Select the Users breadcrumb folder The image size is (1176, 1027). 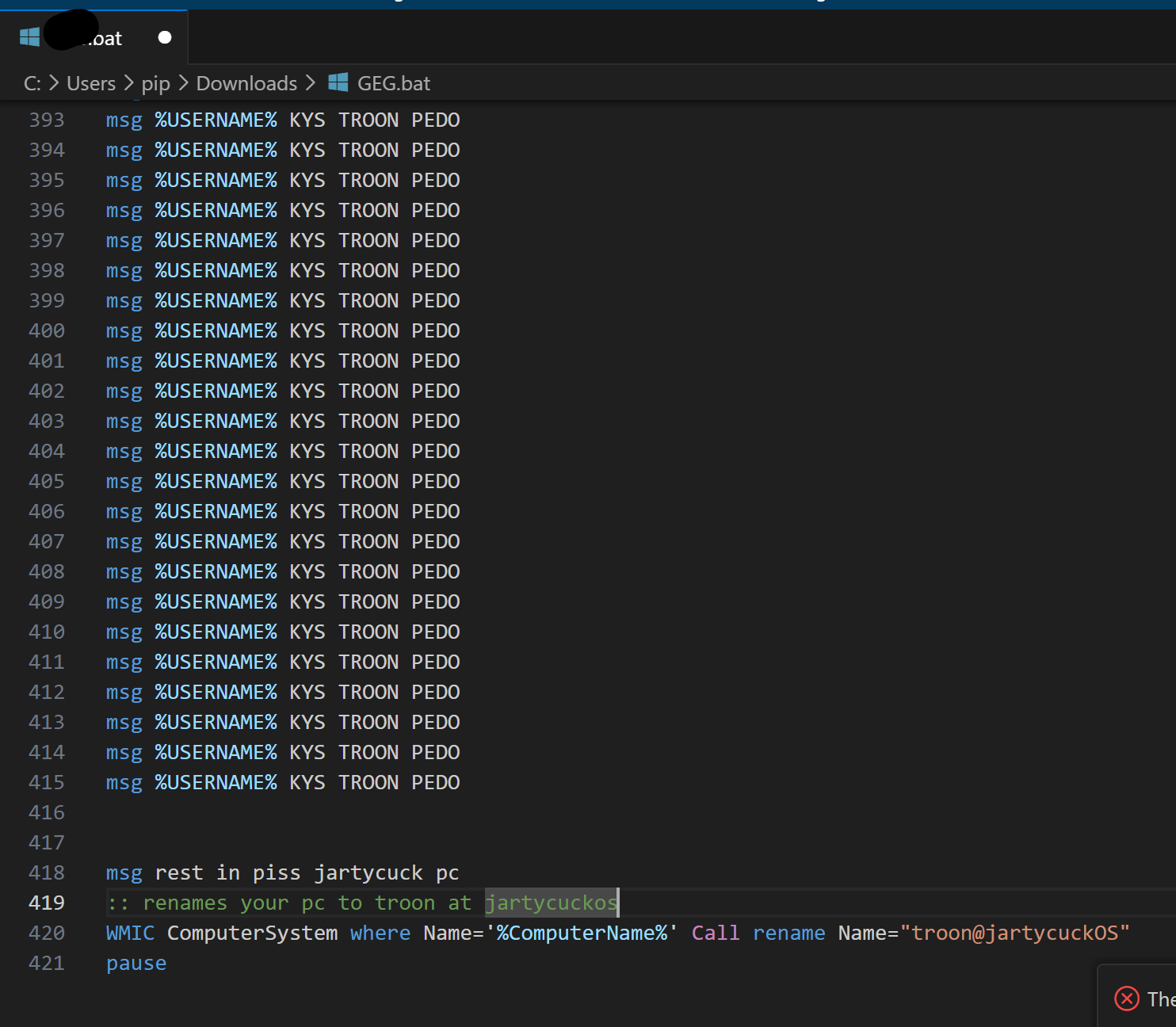pyautogui.click(x=91, y=83)
